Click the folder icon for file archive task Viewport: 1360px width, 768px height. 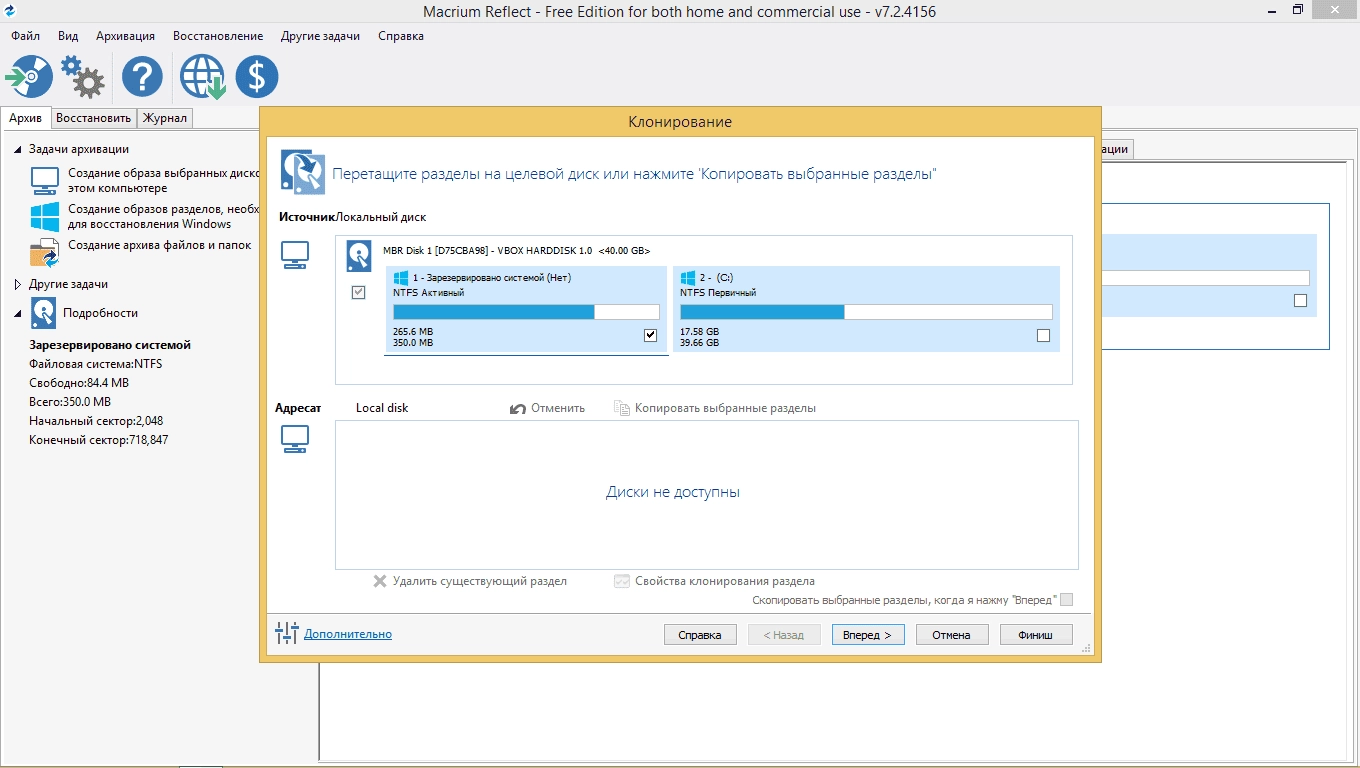pos(45,252)
